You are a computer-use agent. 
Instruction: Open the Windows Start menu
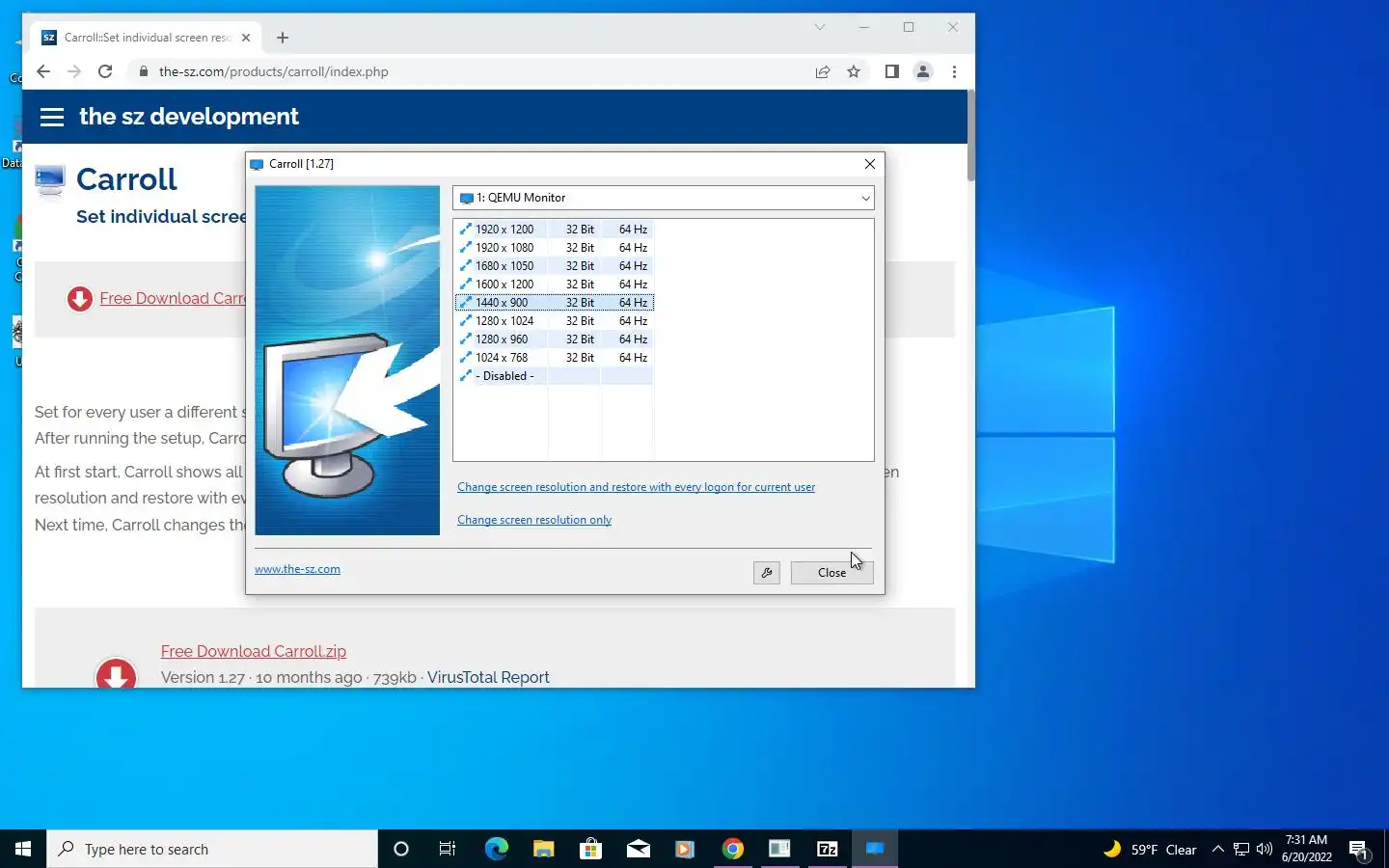click(23, 849)
